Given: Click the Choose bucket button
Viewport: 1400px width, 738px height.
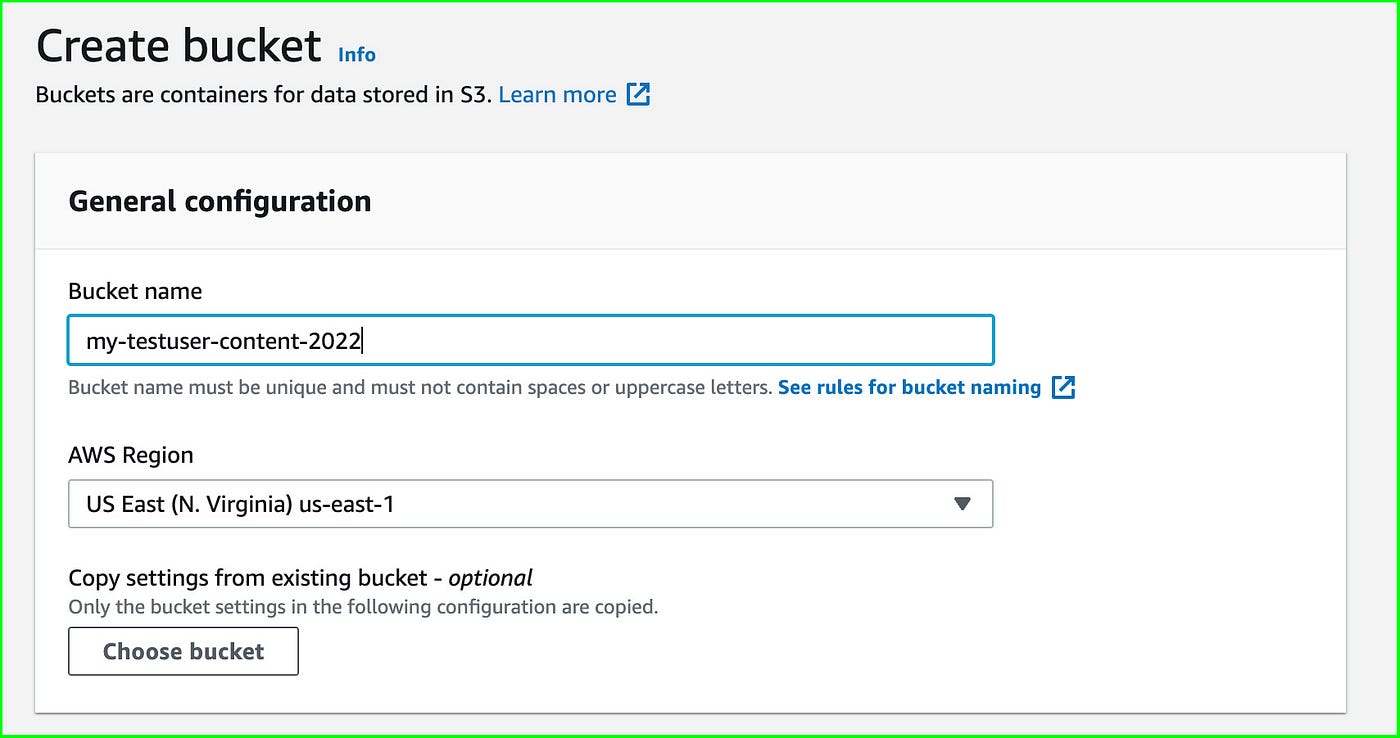Looking at the screenshot, I should pos(182,651).
